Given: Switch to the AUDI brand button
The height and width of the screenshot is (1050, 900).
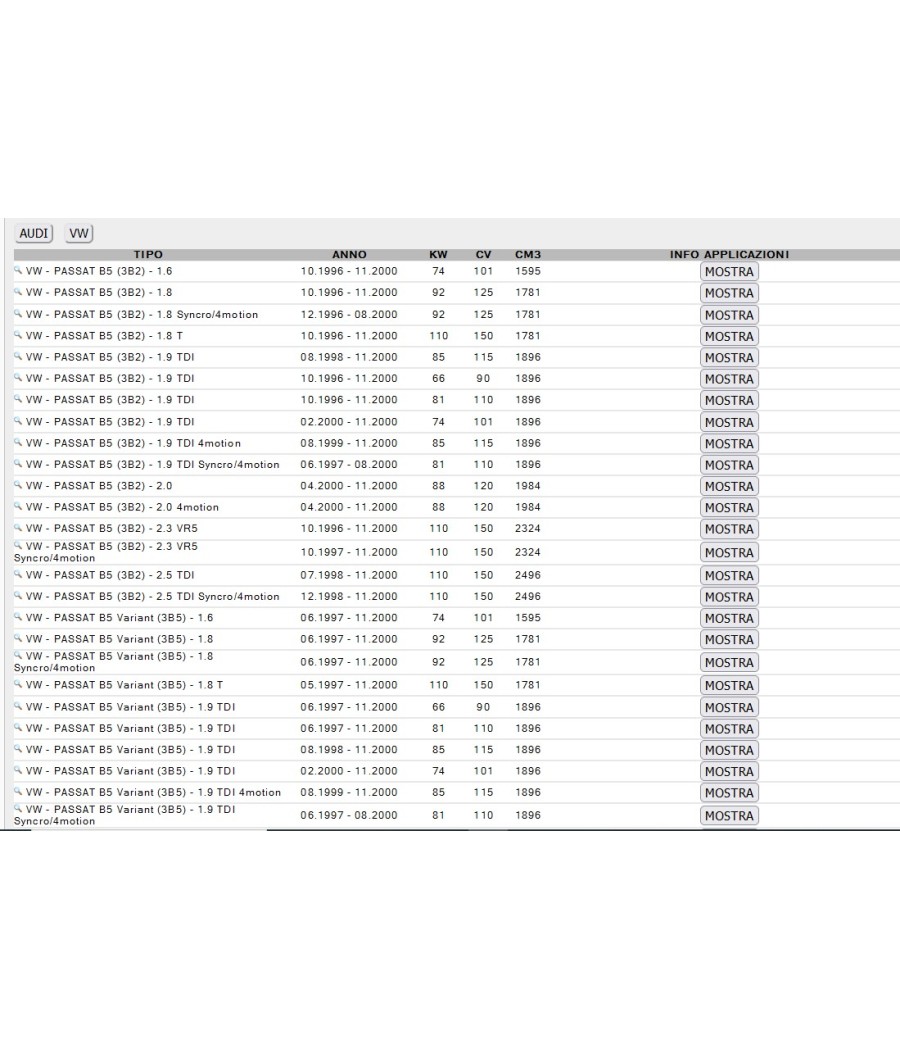Looking at the screenshot, I should [x=33, y=234].
